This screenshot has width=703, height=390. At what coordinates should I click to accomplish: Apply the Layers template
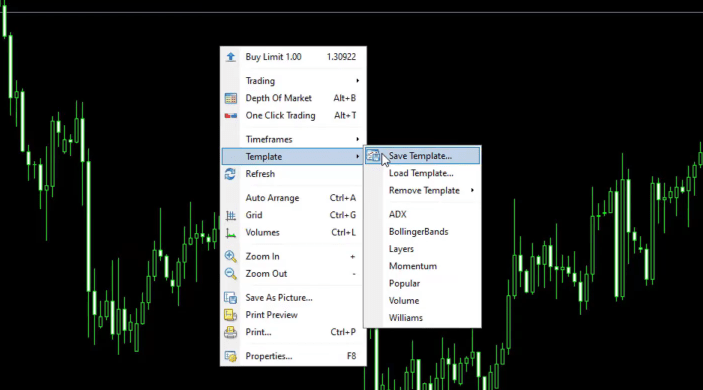[x=422, y=249]
